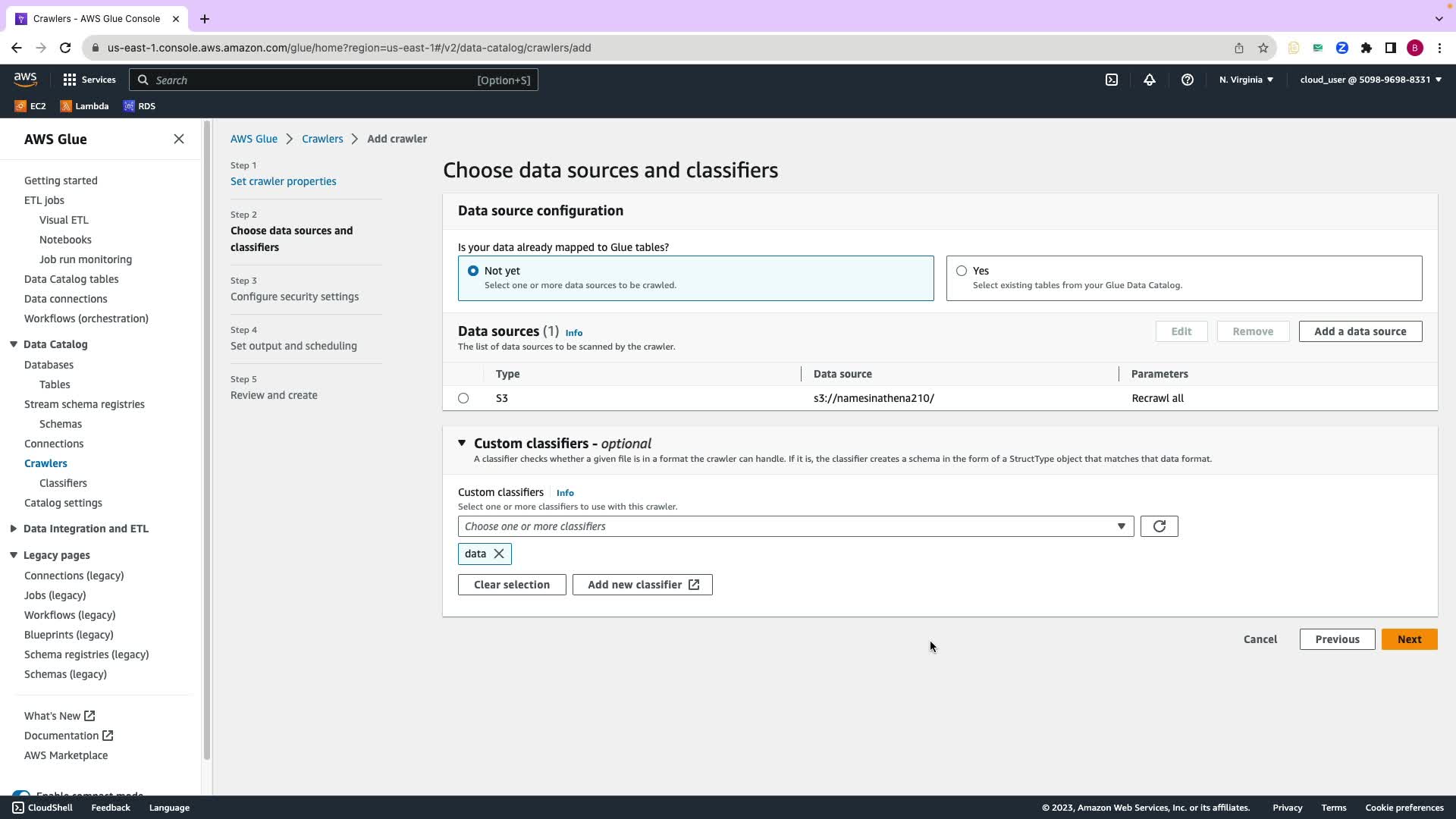The width and height of the screenshot is (1456, 819).
Task: Open Step 1 Set crawler properties
Action: 283,181
